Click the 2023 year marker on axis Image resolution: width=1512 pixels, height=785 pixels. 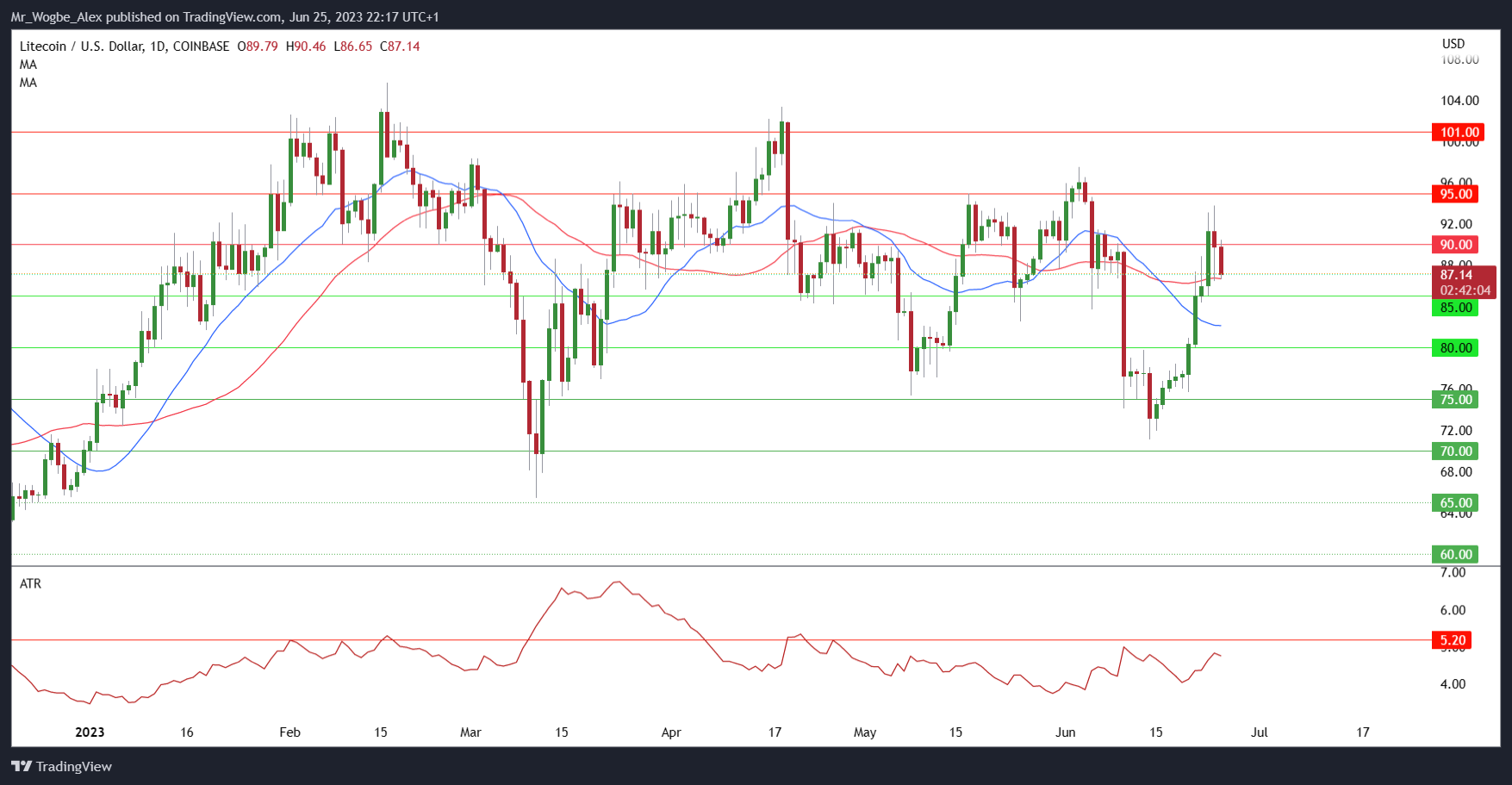90,732
